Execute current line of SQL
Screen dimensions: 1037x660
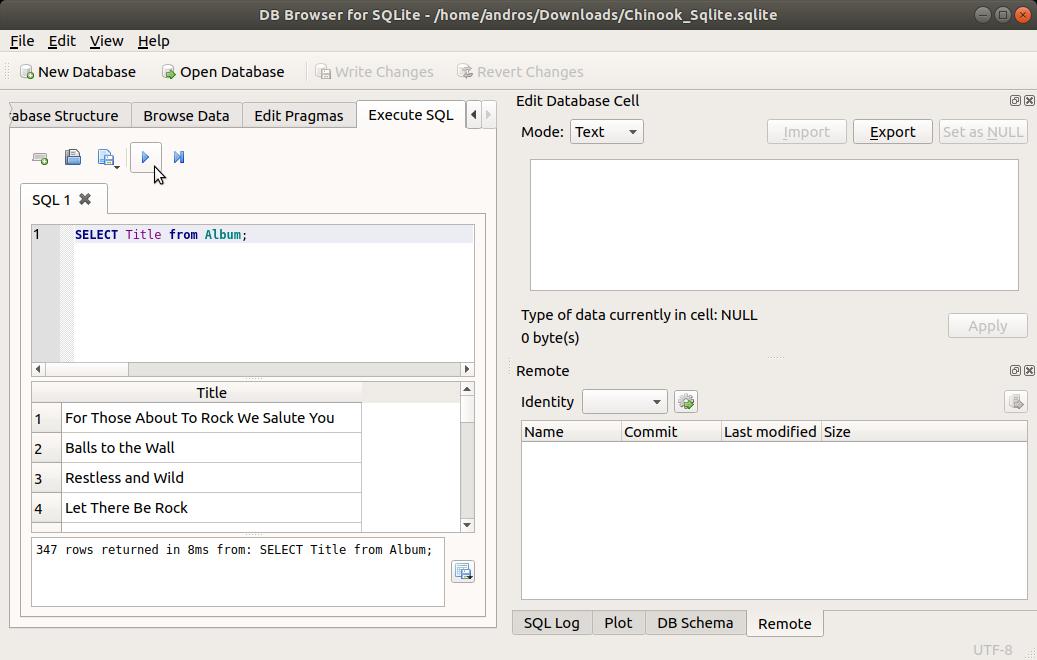coord(178,157)
